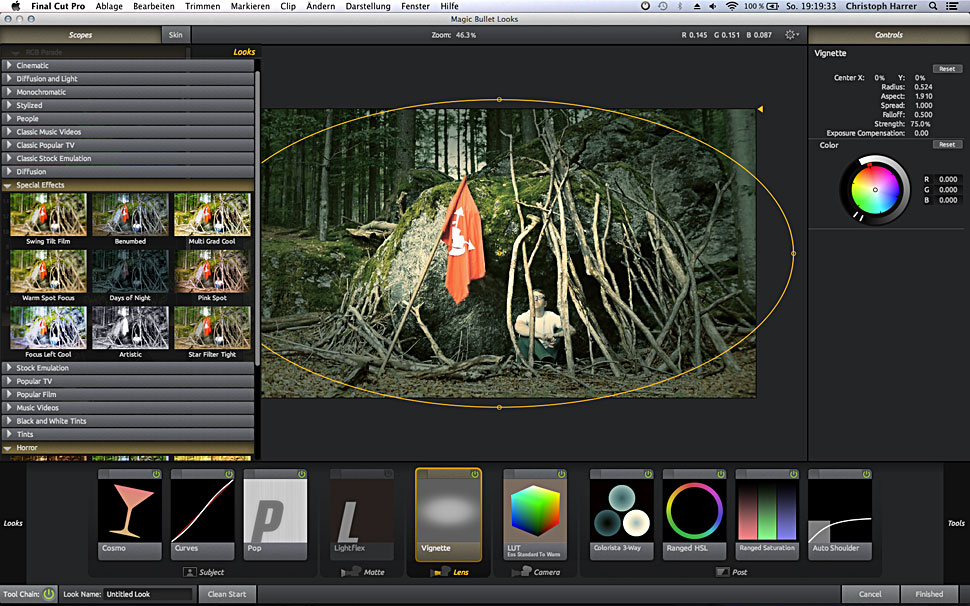Open the Darstellung menu
Image resolution: width=970 pixels, height=606 pixels.
368,6
